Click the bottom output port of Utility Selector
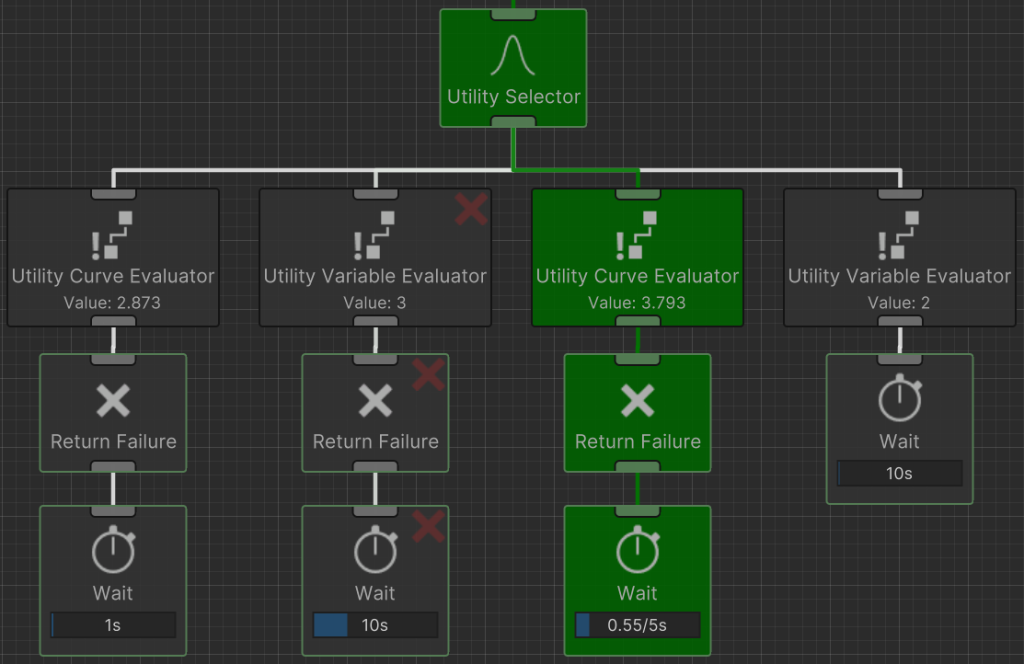The height and width of the screenshot is (664, 1024). pos(513,122)
